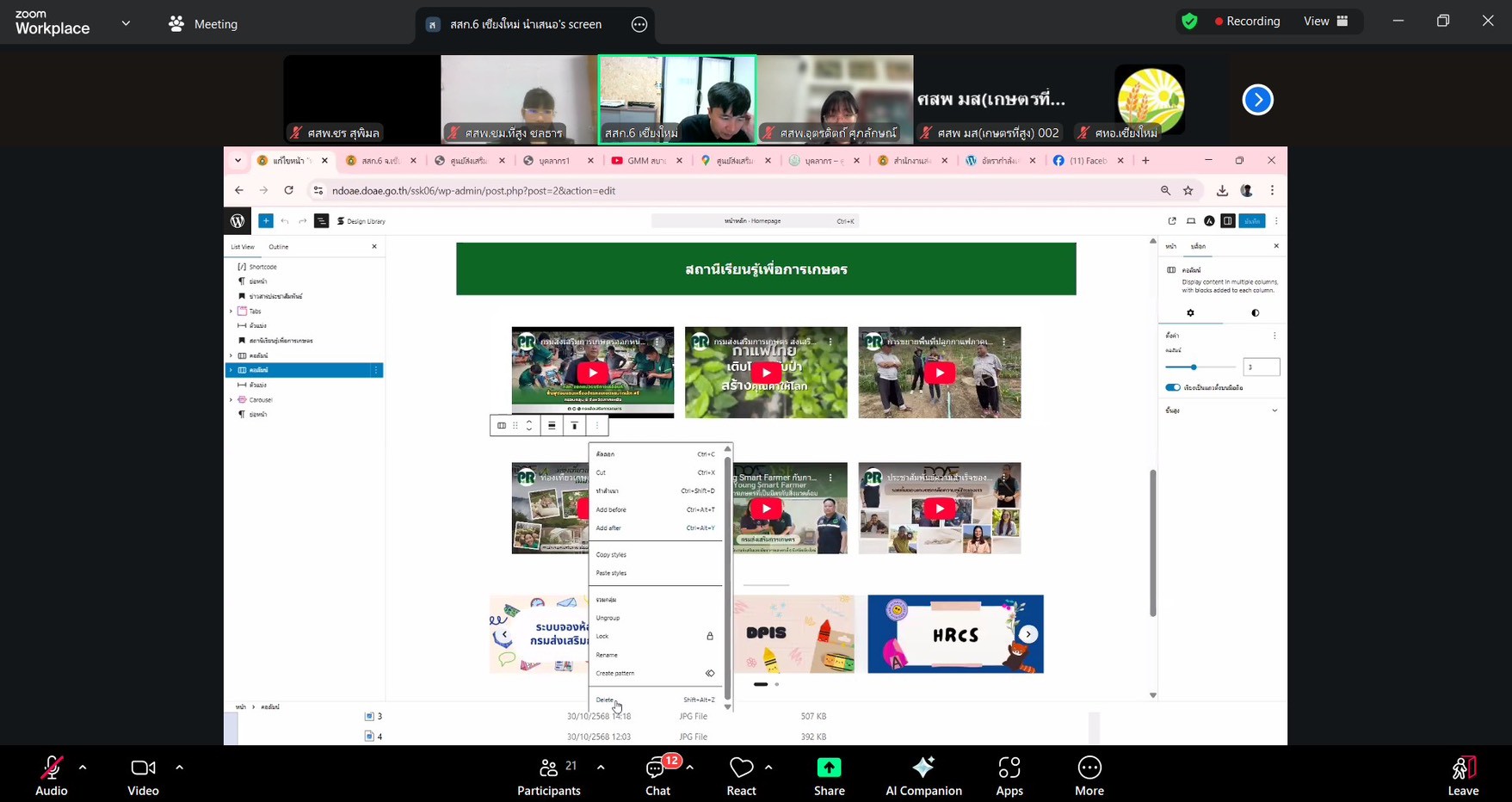Open the audio options chevron next to Audio
The height and width of the screenshot is (802, 1512).
click(x=83, y=767)
